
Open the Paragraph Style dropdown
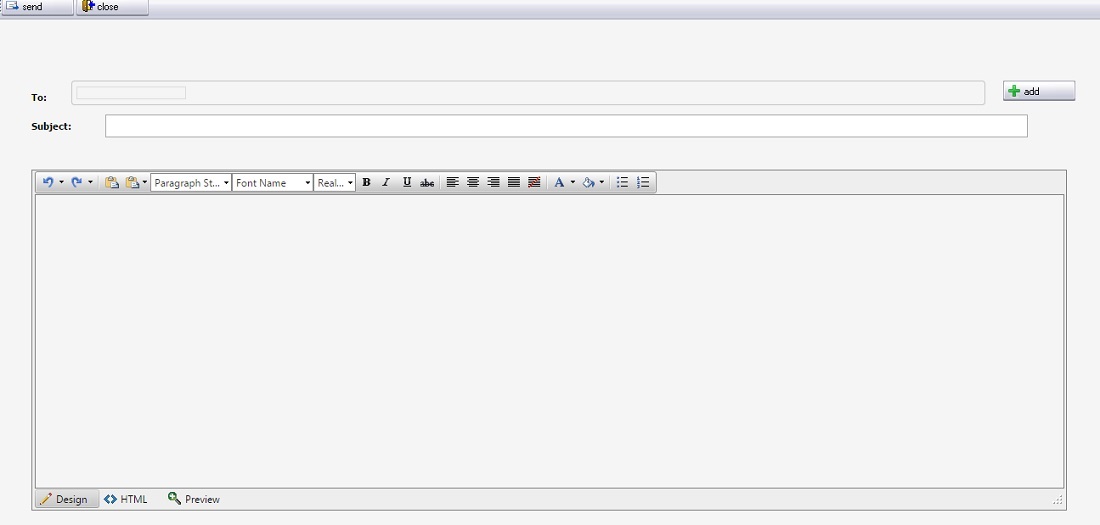(x=191, y=182)
